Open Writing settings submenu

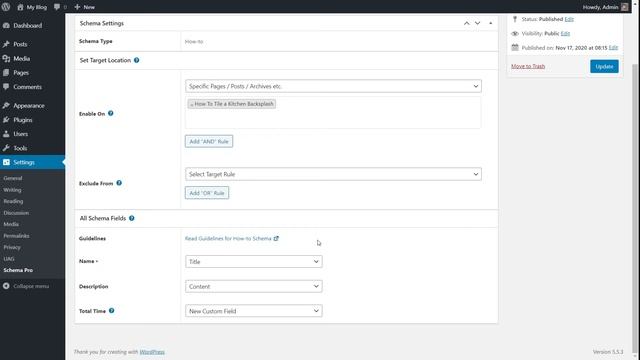point(12,190)
